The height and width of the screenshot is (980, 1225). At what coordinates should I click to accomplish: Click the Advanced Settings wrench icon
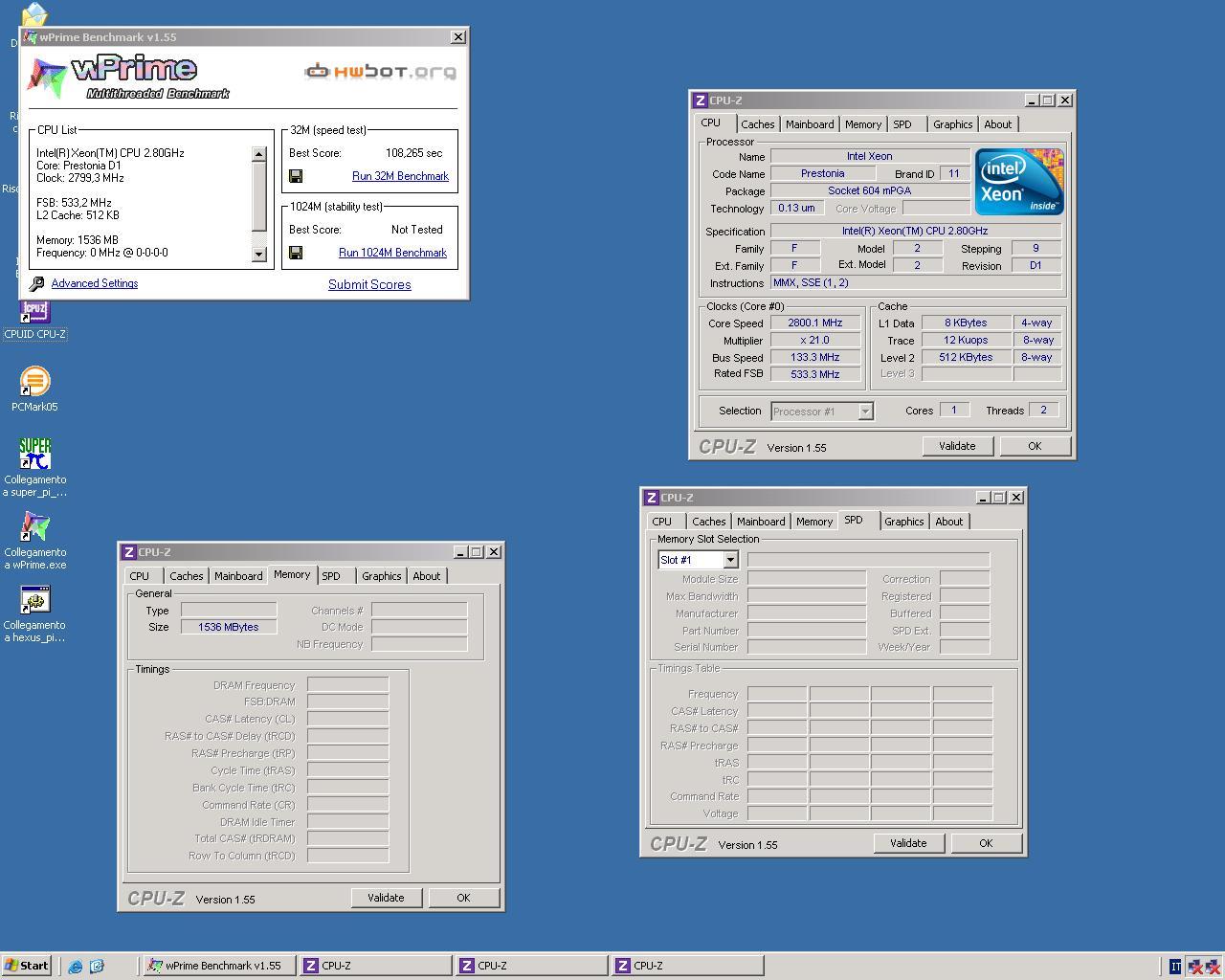[36, 284]
